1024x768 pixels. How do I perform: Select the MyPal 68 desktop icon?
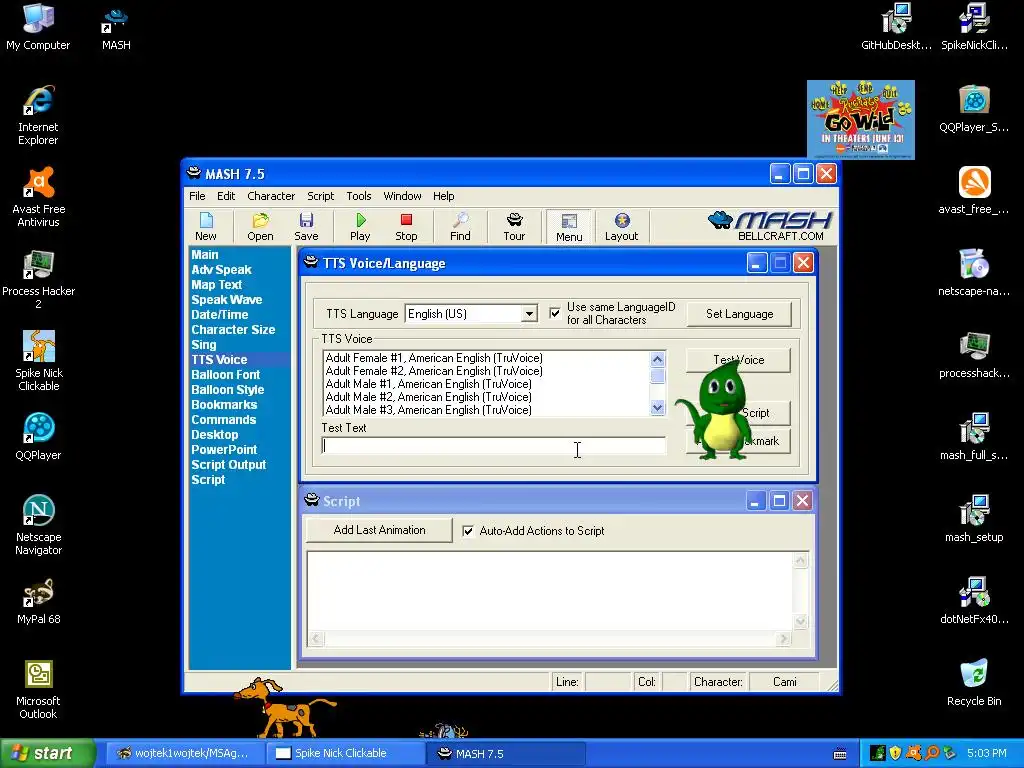39,601
